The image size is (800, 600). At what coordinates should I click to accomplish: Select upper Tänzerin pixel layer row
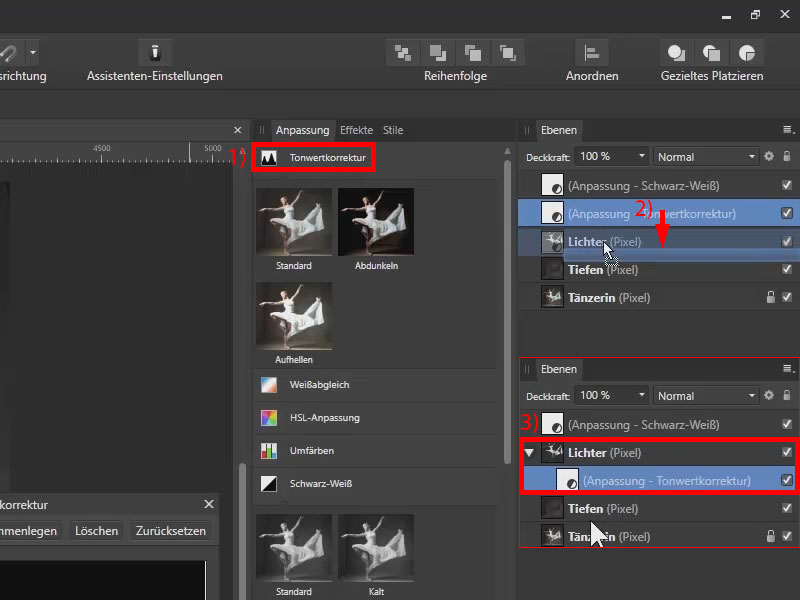click(x=658, y=297)
